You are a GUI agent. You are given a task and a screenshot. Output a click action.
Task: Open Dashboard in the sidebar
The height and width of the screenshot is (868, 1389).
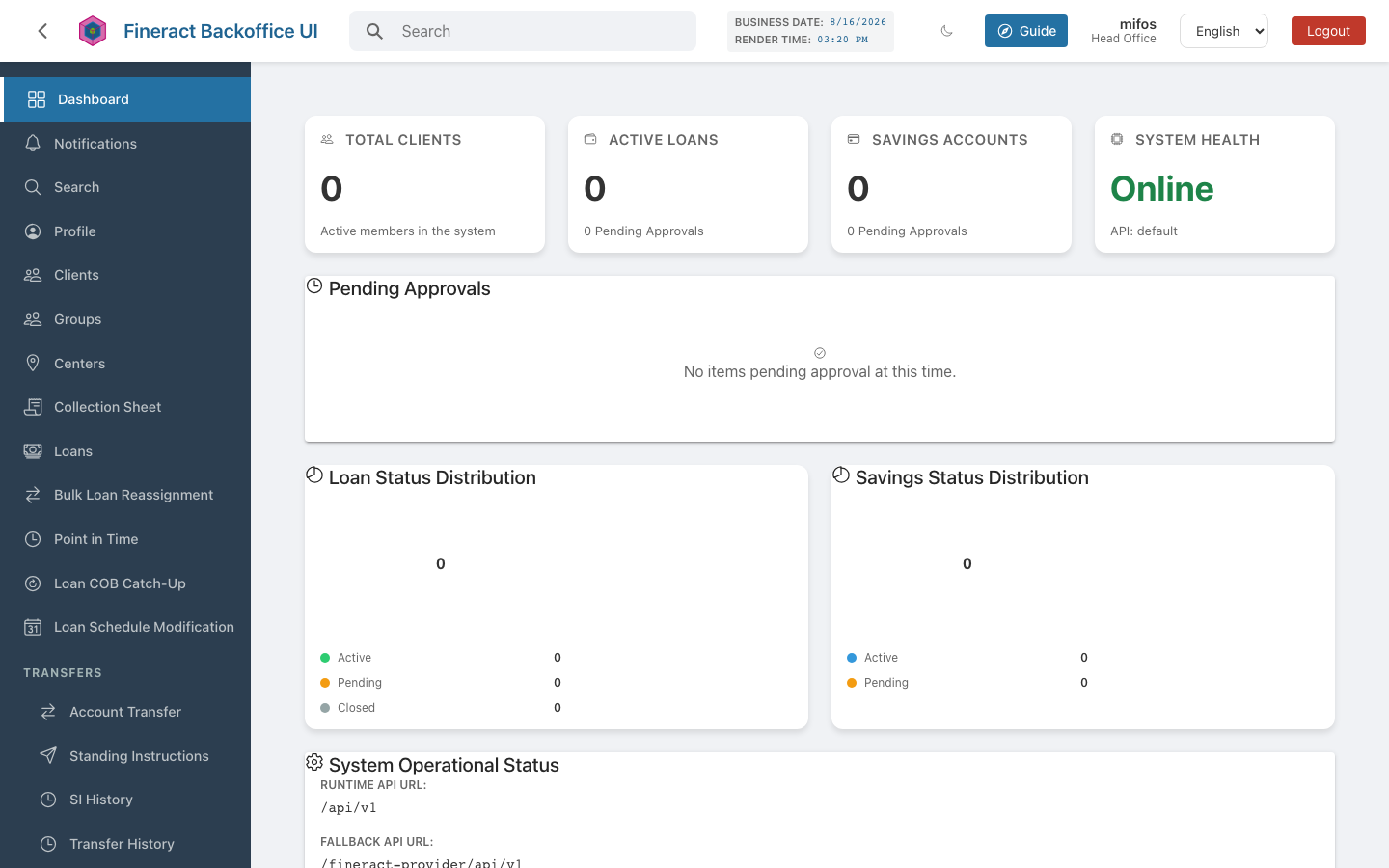pos(125,99)
